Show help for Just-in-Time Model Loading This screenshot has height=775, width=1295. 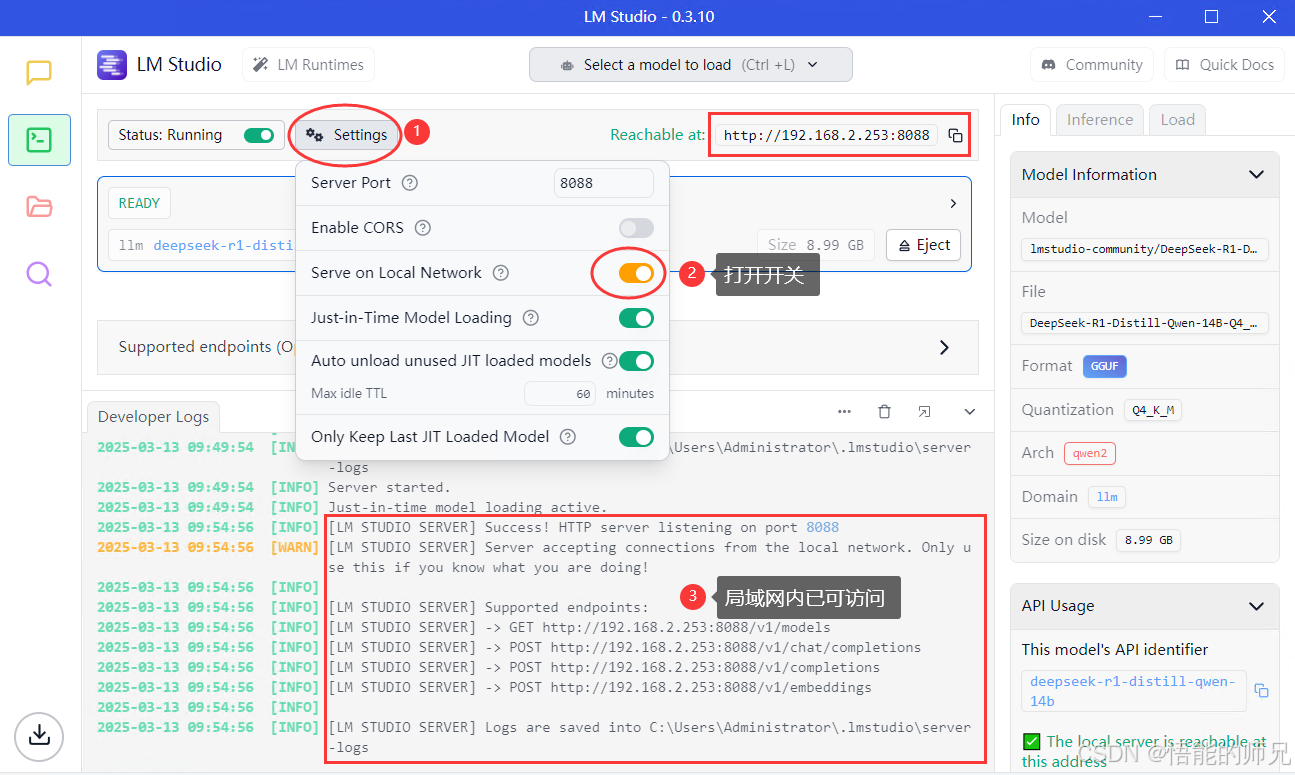pos(531,318)
